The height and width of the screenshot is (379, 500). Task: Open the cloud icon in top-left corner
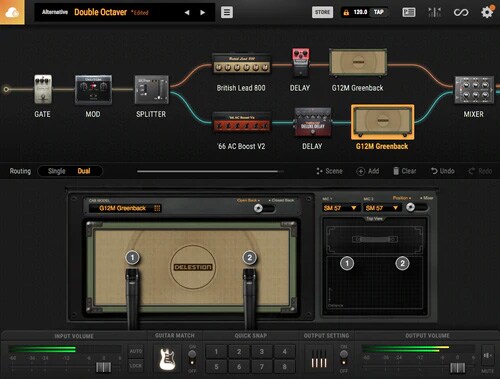click(x=12, y=12)
